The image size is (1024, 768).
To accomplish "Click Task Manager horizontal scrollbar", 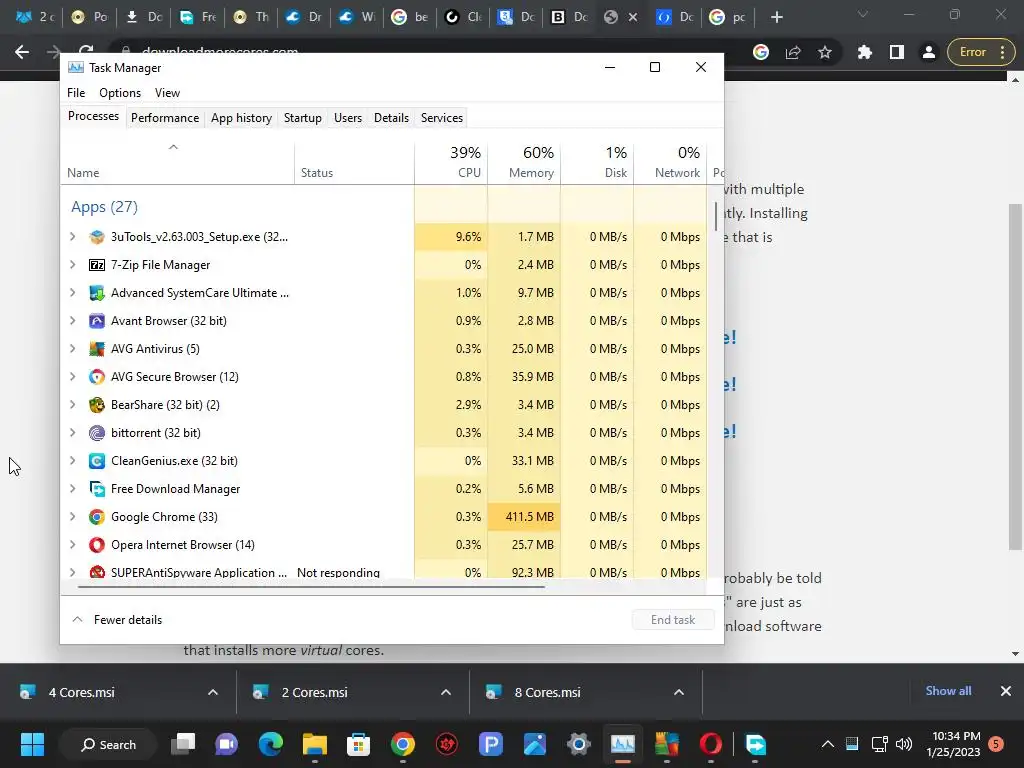I will [311, 587].
